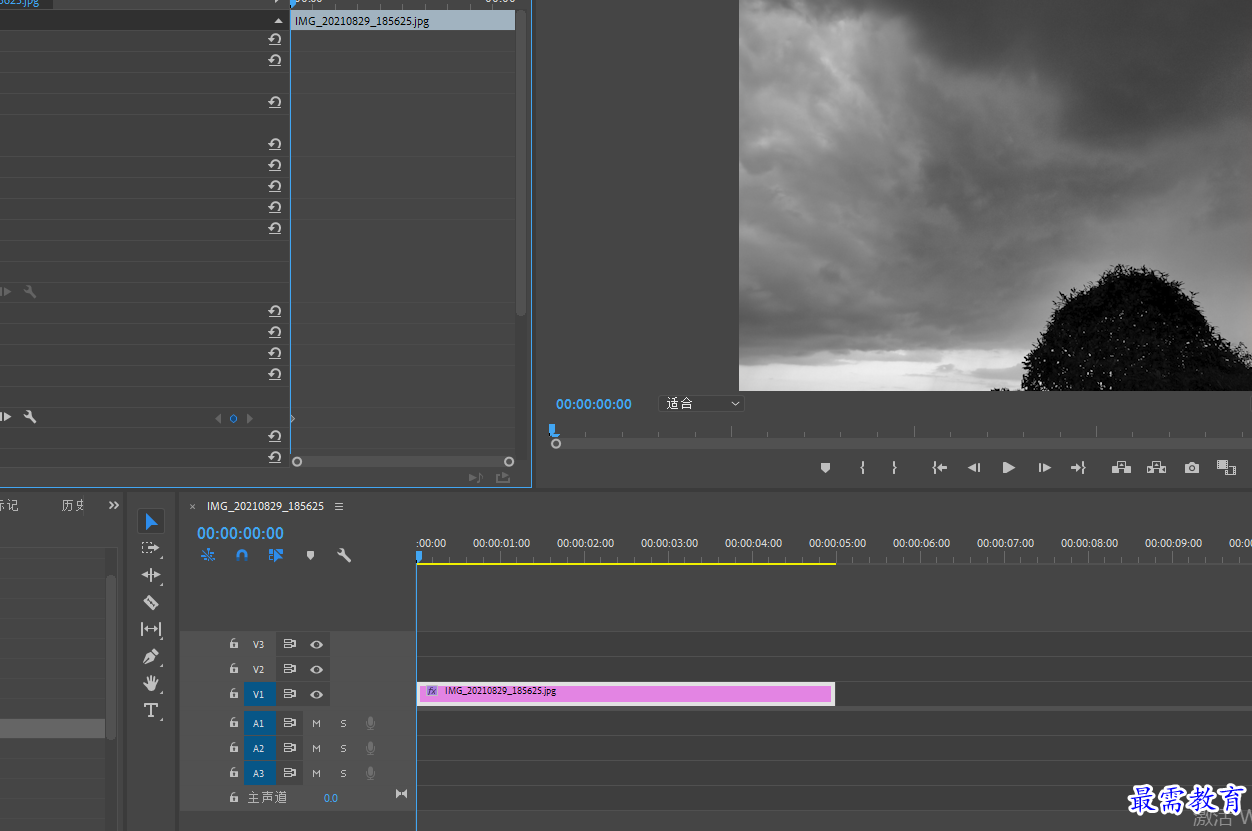Switch to the IMG_20210829_185625 sequence tab
Screen dimensions: 1252x831
tap(265, 506)
